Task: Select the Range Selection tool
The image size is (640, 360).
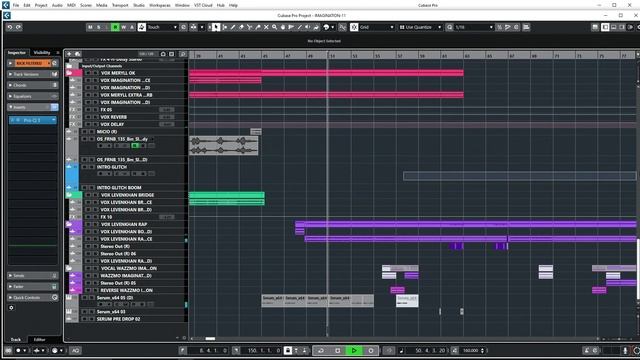Action: point(224,27)
